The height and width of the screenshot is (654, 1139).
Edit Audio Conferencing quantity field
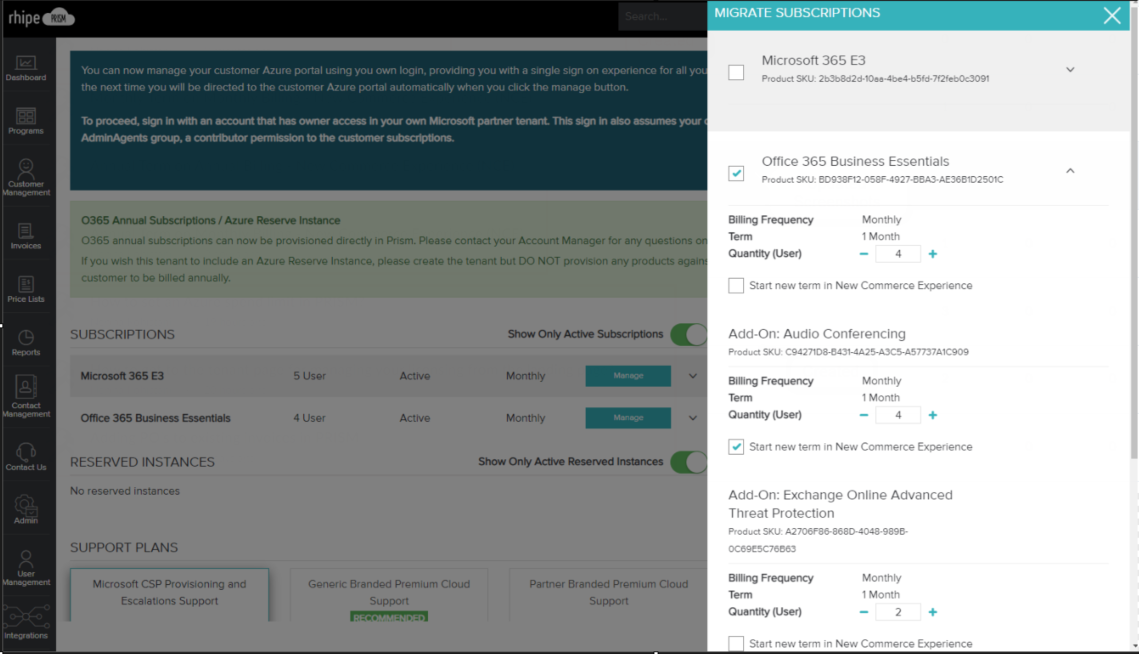coord(898,415)
